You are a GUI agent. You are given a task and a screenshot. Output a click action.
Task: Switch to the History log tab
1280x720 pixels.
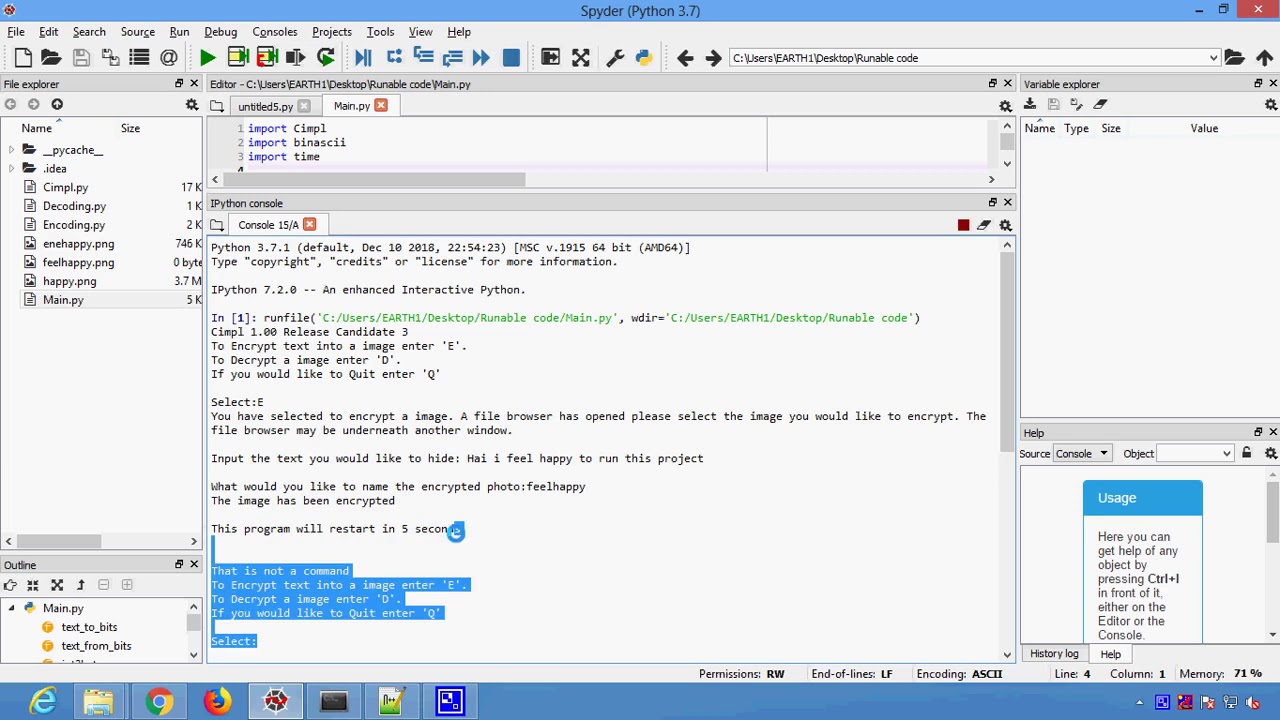click(1054, 654)
